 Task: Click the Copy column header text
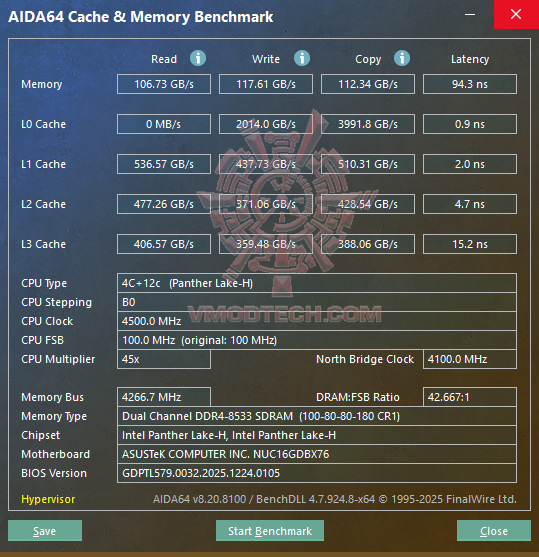coord(368,59)
